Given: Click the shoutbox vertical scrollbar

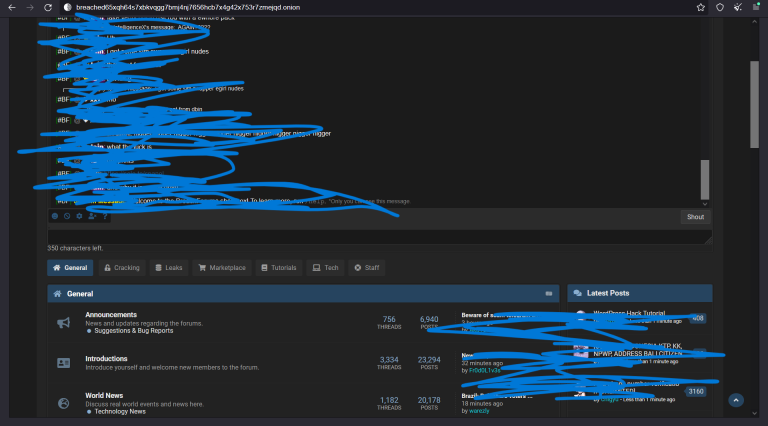Looking at the screenshot, I should coord(705,180).
